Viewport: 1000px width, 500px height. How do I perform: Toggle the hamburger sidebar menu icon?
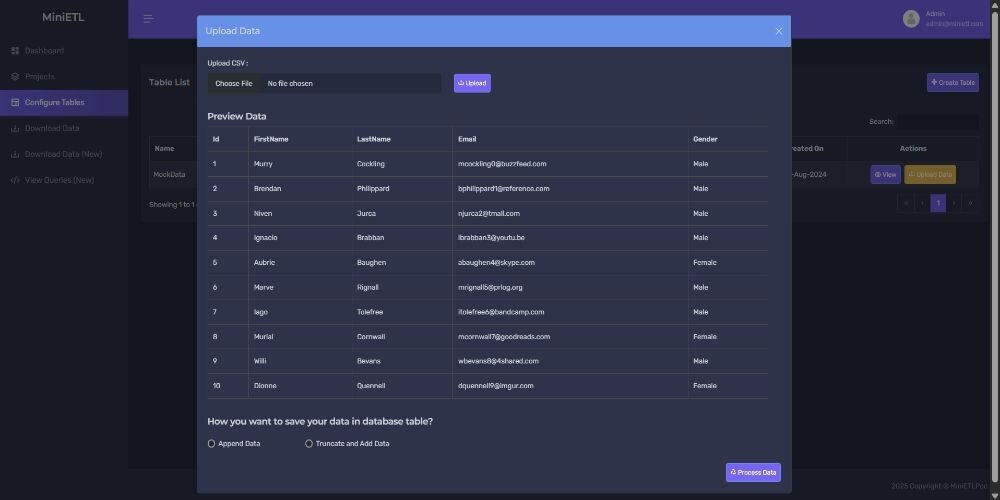click(148, 19)
